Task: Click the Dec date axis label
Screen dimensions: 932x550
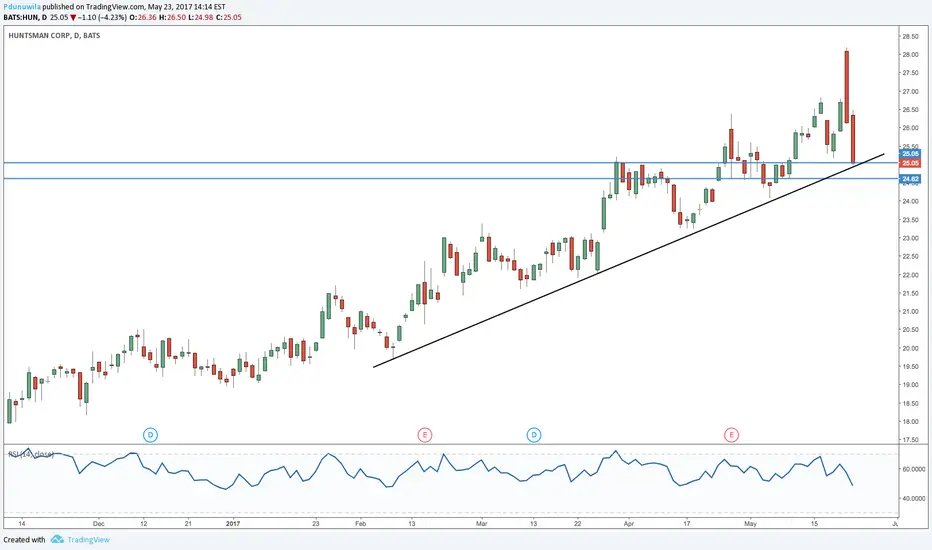Action: (x=99, y=524)
